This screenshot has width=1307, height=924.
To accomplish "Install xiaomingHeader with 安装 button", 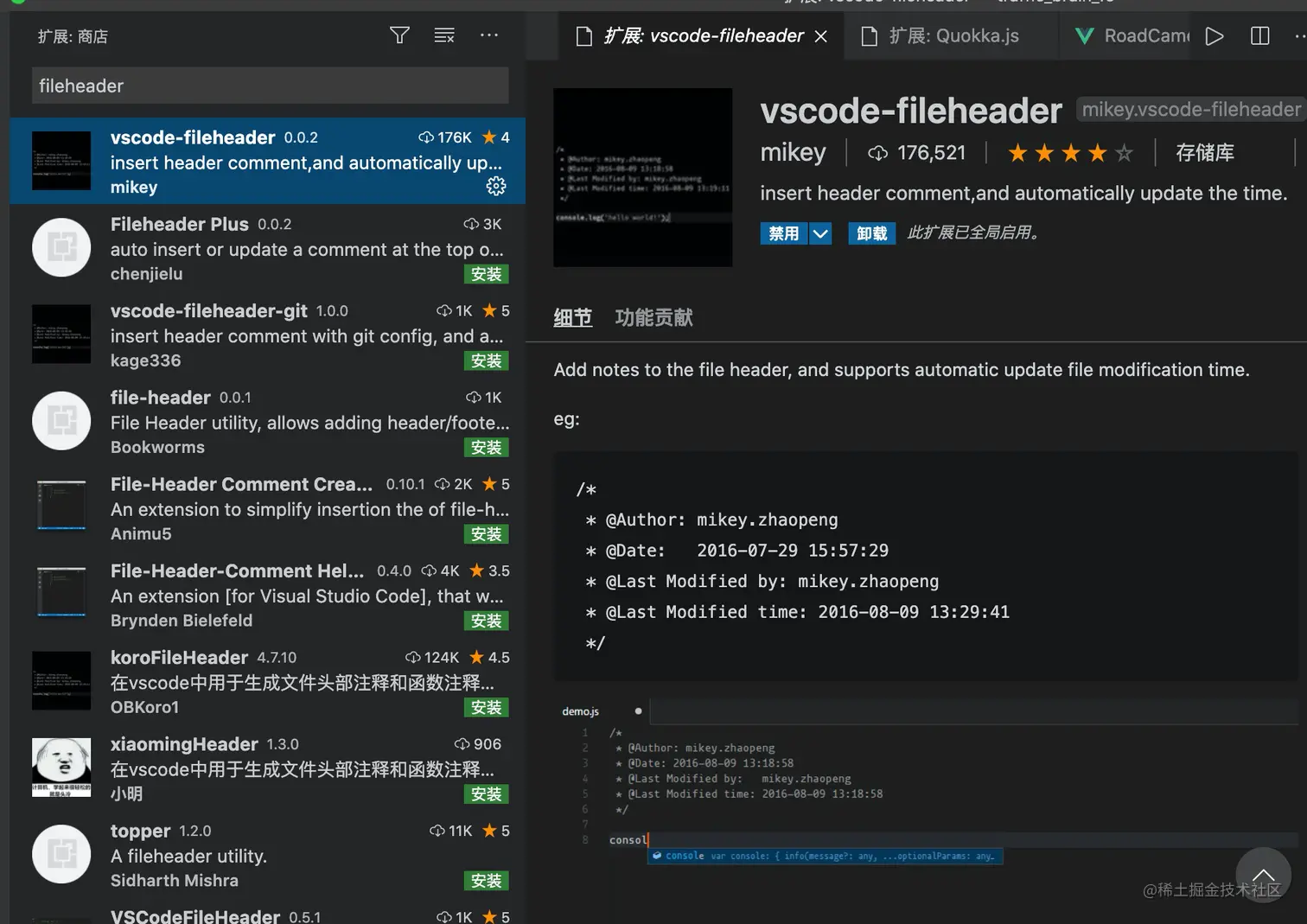I will pyautogui.click(x=486, y=793).
